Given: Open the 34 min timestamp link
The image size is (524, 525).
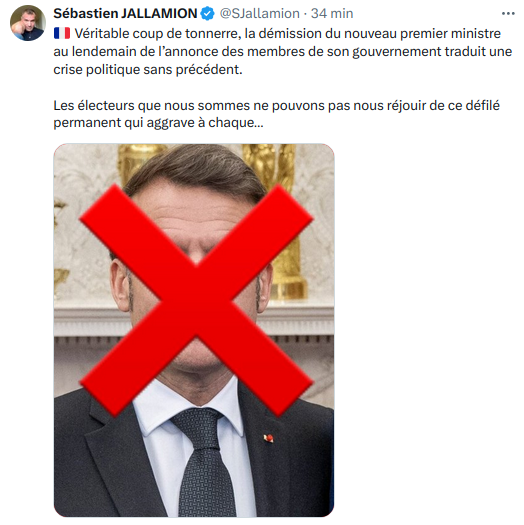Looking at the screenshot, I should pyautogui.click(x=332, y=14).
